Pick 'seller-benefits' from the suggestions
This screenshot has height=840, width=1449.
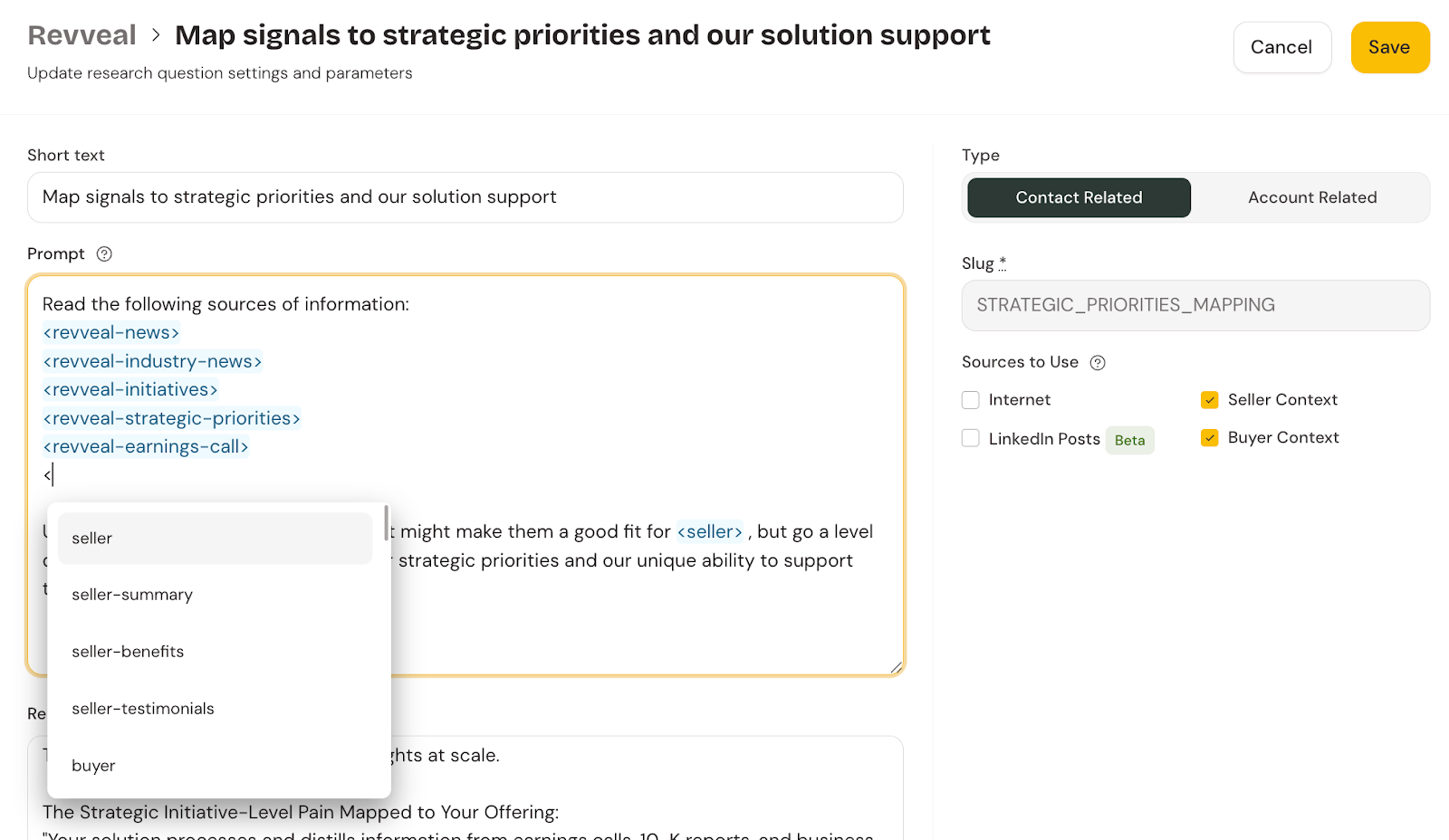pos(215,652)
